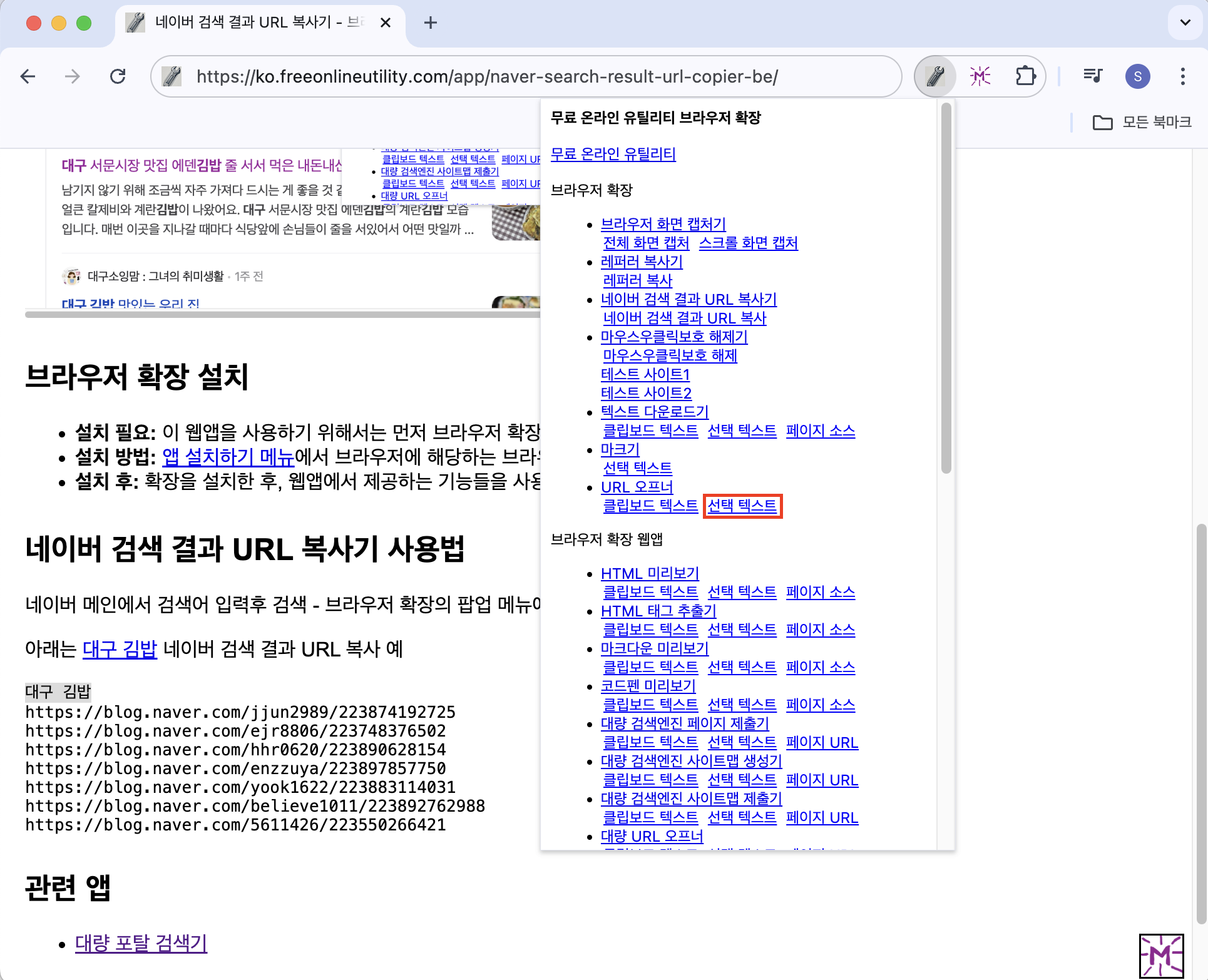Go forward in browser history
1208x980 pixels.
[73, 76]
